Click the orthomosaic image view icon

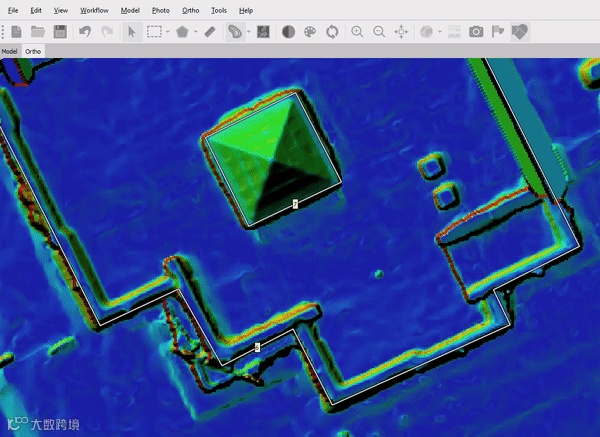(263, 32)
